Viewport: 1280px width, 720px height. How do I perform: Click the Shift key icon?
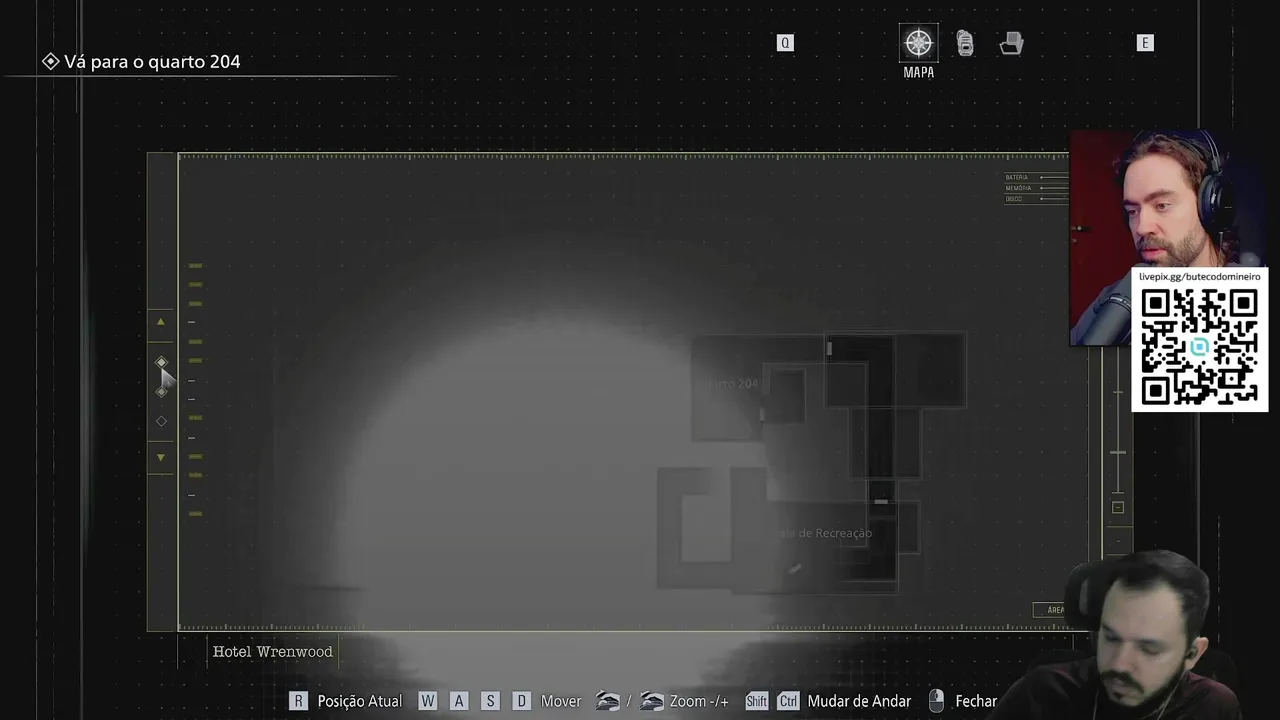click(x=756, y=701)
